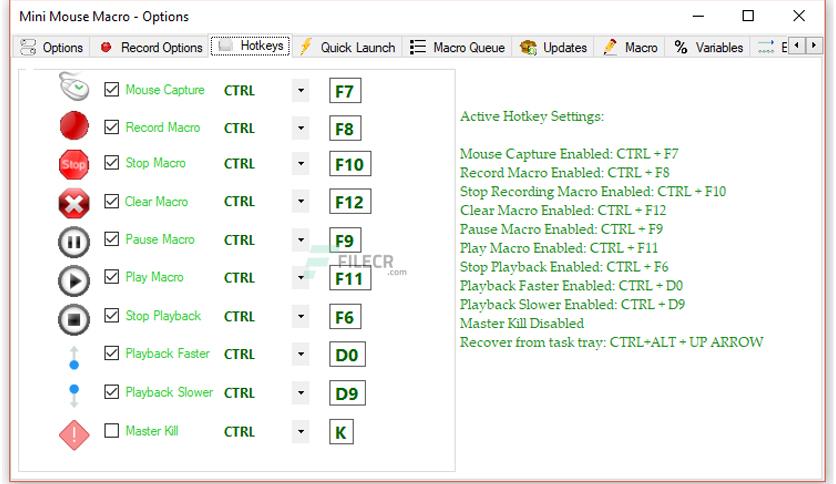Click the tab strip scroll-right arrow
Screen dimensions: 836x484
click(x=814, y=45)
